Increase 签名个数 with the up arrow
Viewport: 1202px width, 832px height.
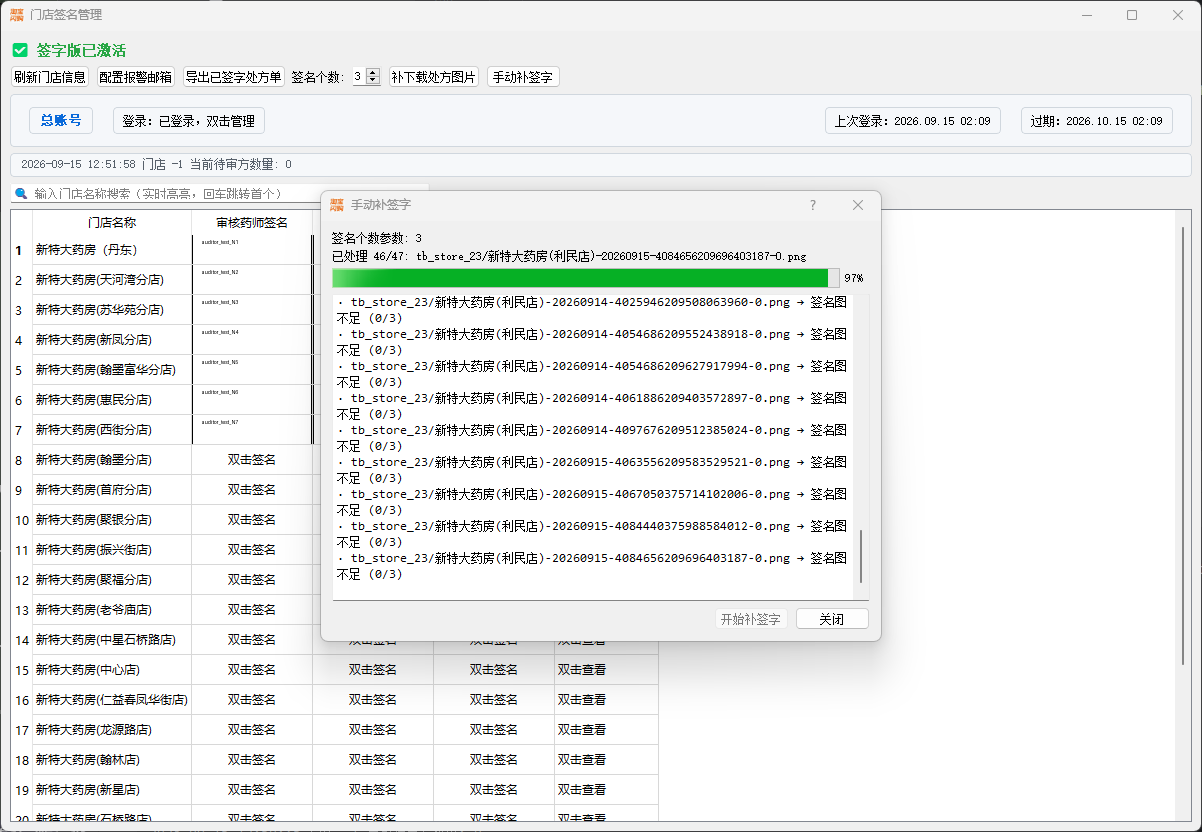click(373, 73)
